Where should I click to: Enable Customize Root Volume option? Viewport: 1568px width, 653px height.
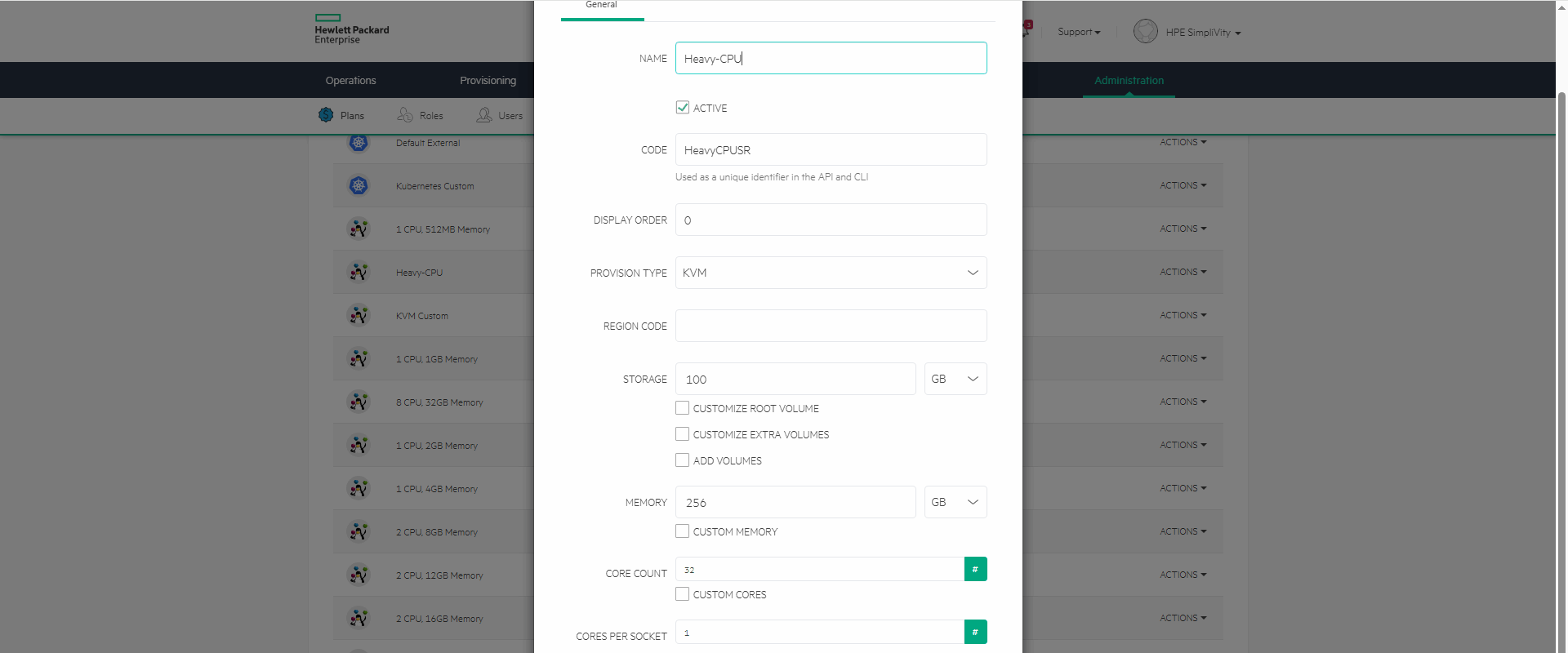683,408
